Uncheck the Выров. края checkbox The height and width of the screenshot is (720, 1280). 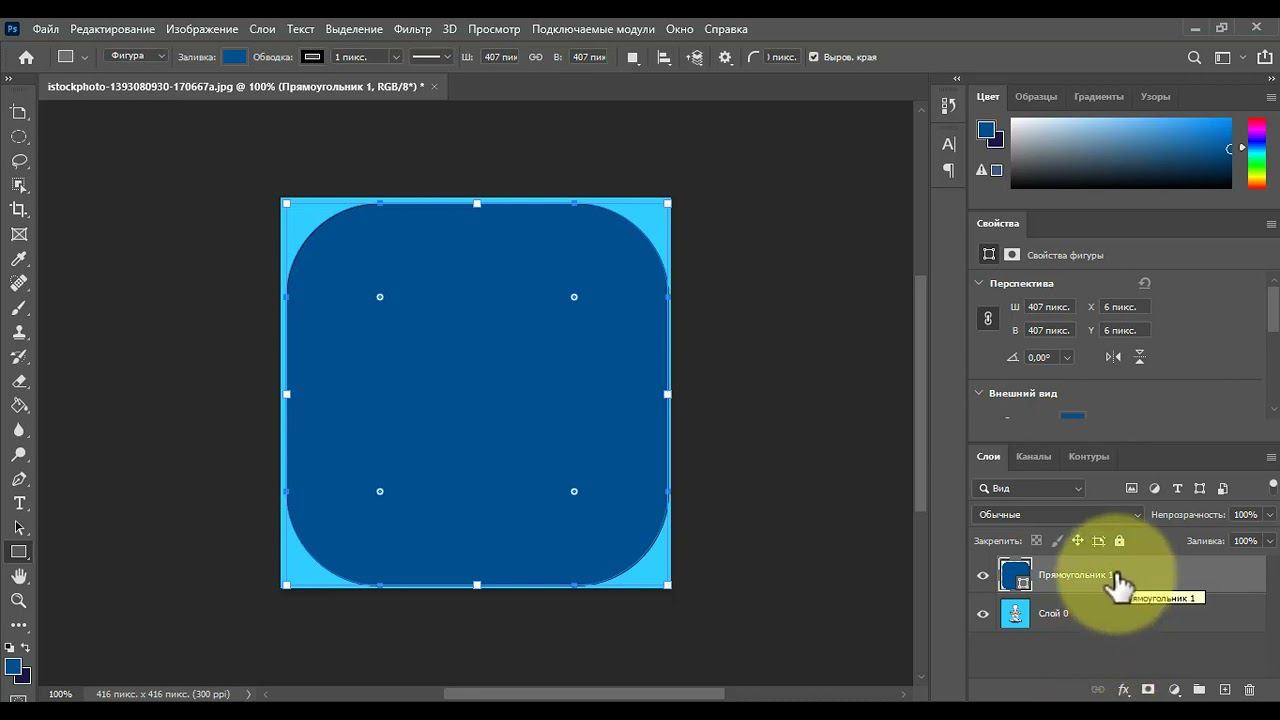[x=813, y=57]
